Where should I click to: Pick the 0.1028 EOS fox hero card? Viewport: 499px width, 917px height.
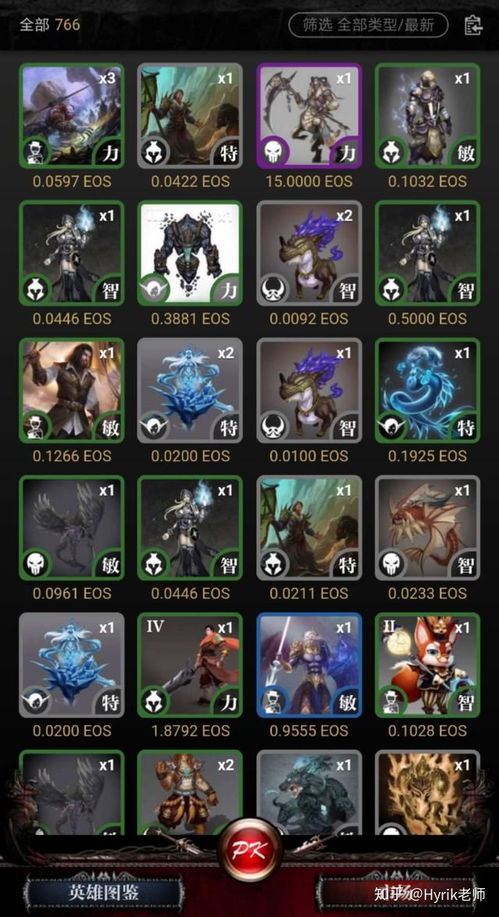click(x=428, y=666)
